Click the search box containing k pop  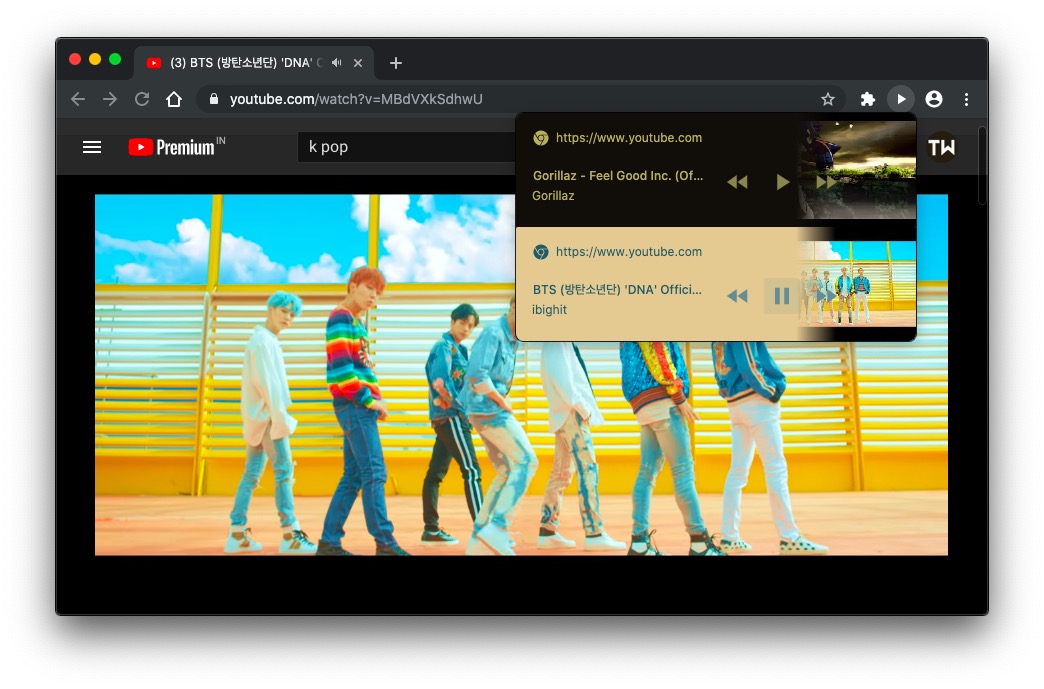400,147
